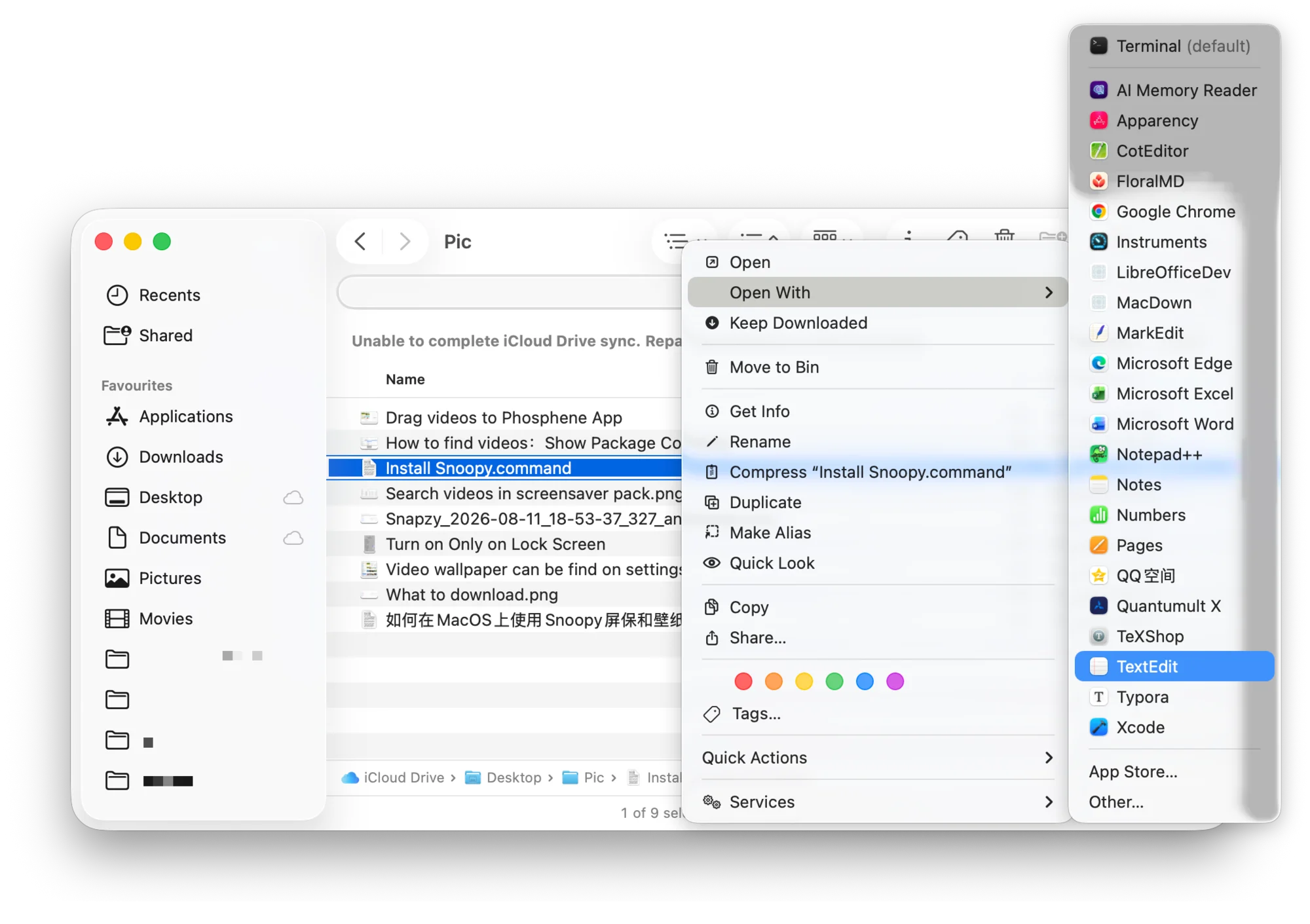Screen dimensions: 1310x924
Task: Compress "Install Snoopy.command"
Action: click(x=878, y=472)
